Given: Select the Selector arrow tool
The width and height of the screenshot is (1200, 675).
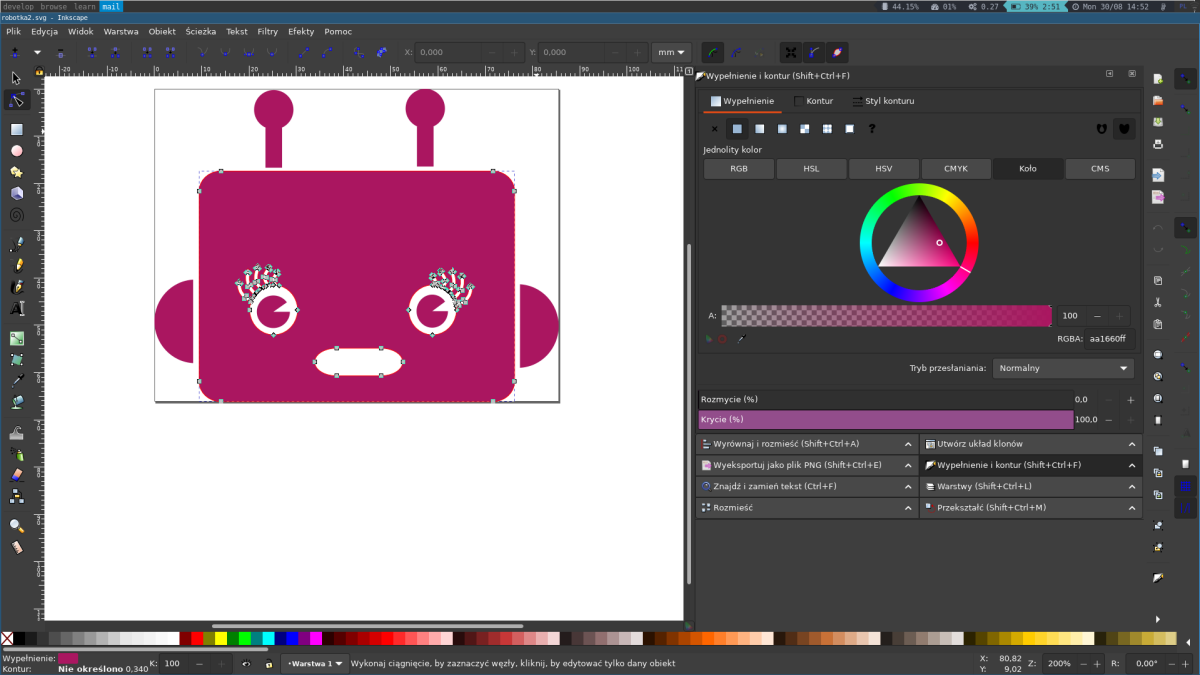Looking at the screenshot, I should pyautogui.click(x=17, y=78).
